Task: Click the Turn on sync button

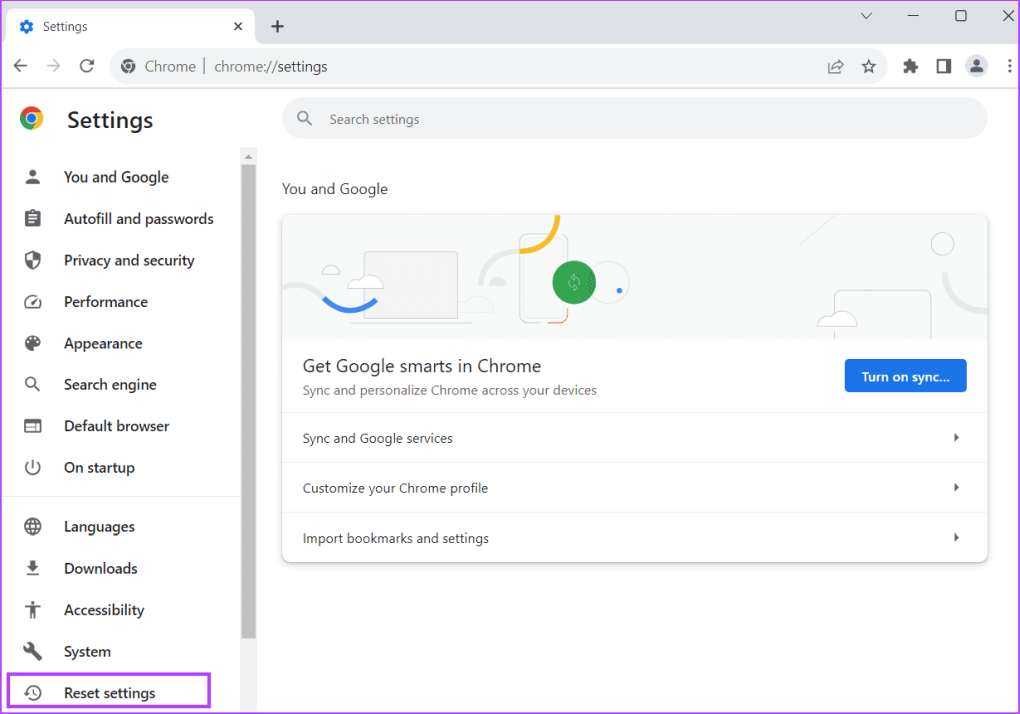Action: [x=905, y=376]
